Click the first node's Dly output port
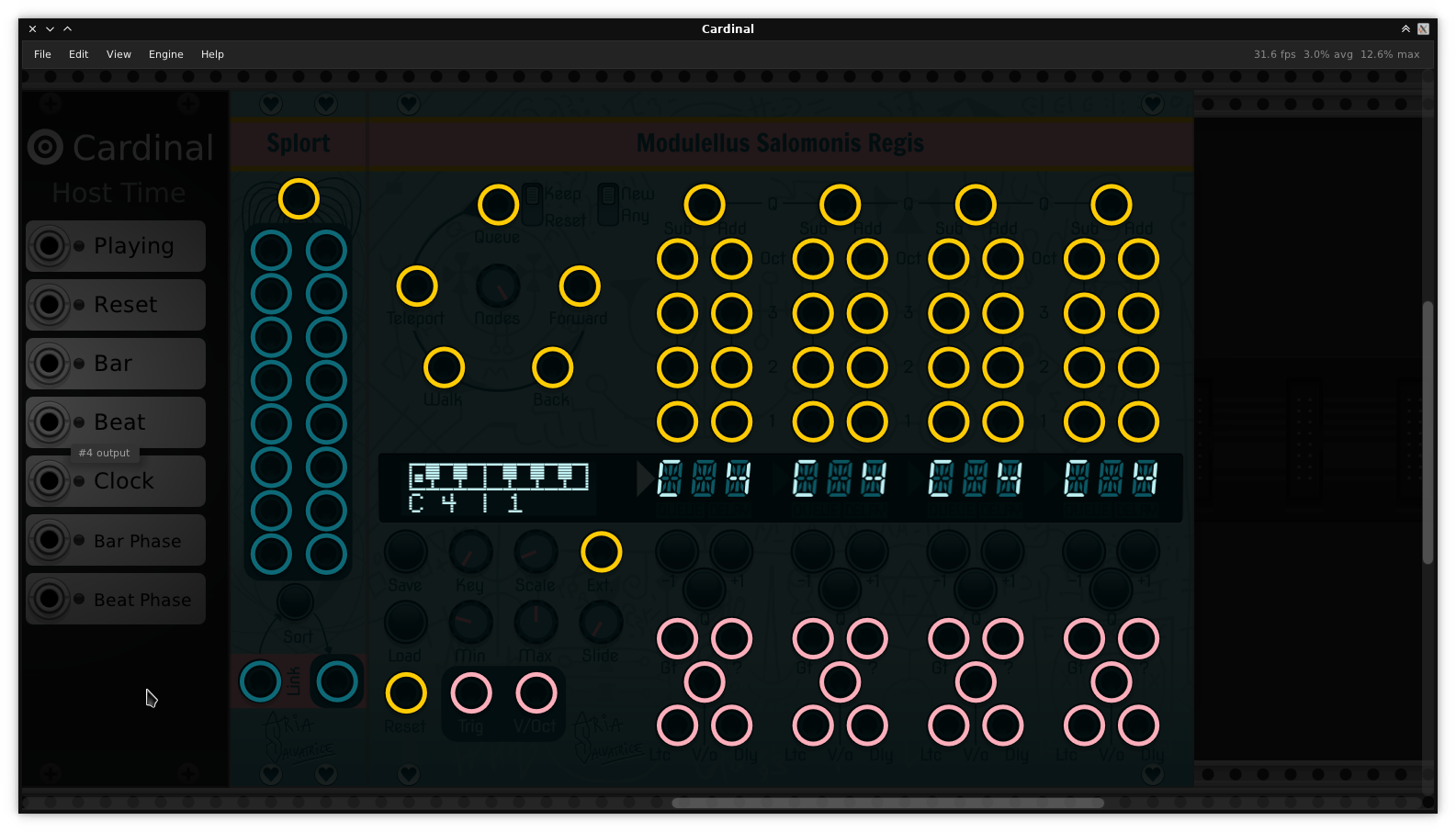The height and width of the screenshot is (832, 1456). click(x=732, y=725)
